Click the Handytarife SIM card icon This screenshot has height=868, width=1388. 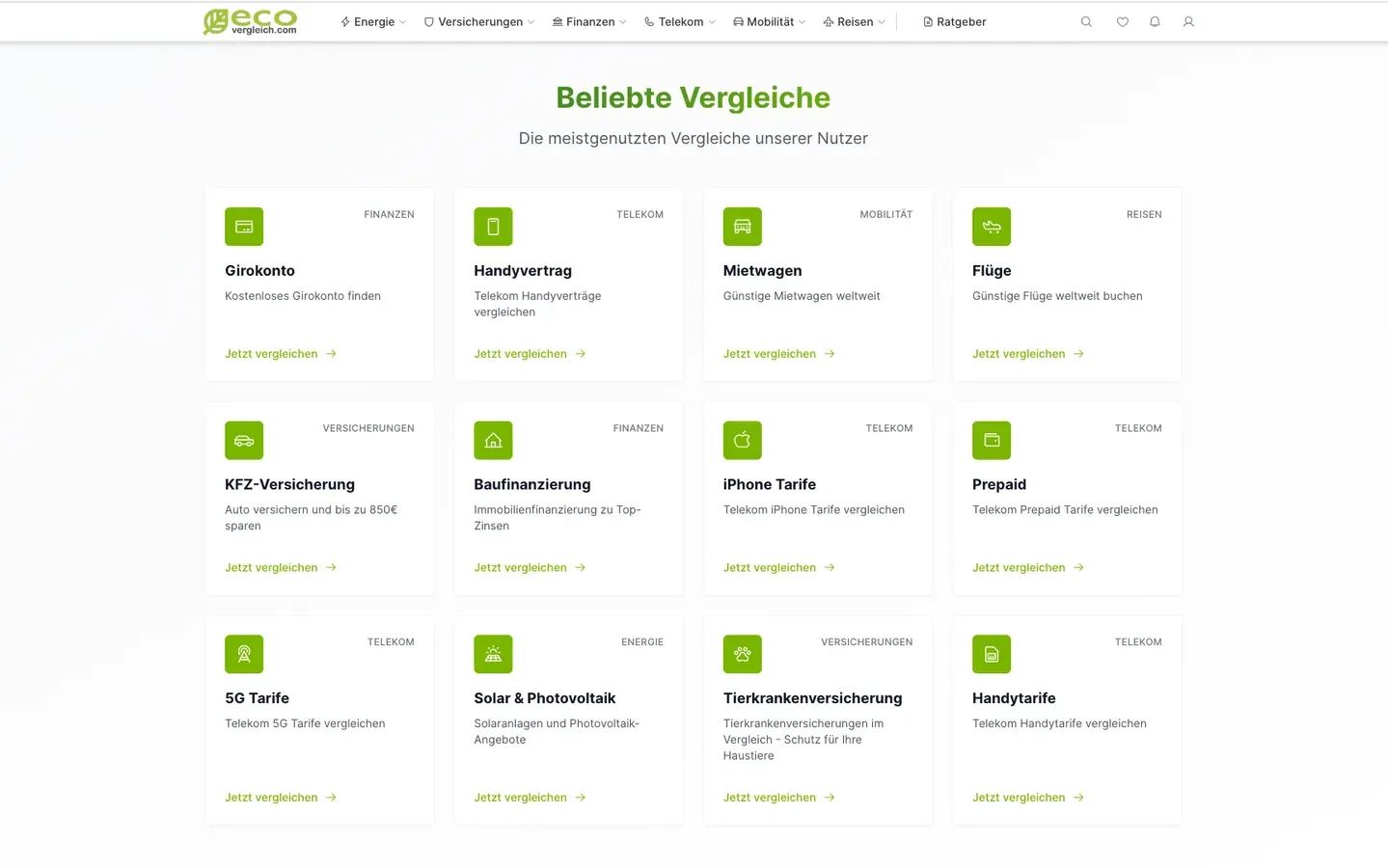[992, 654]
